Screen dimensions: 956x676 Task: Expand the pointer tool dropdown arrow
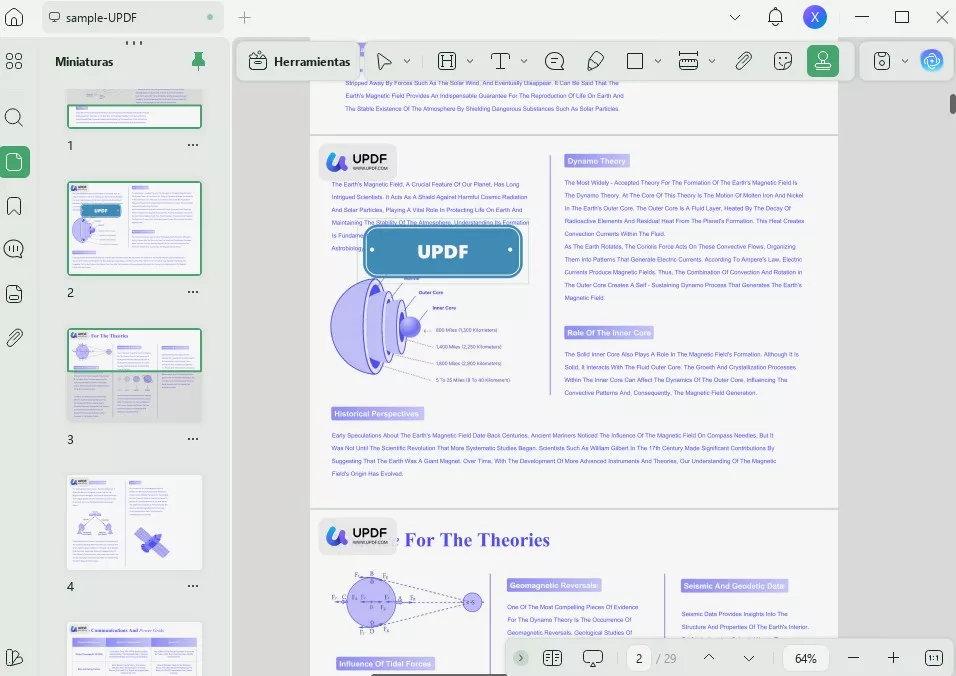coord(407,61)
